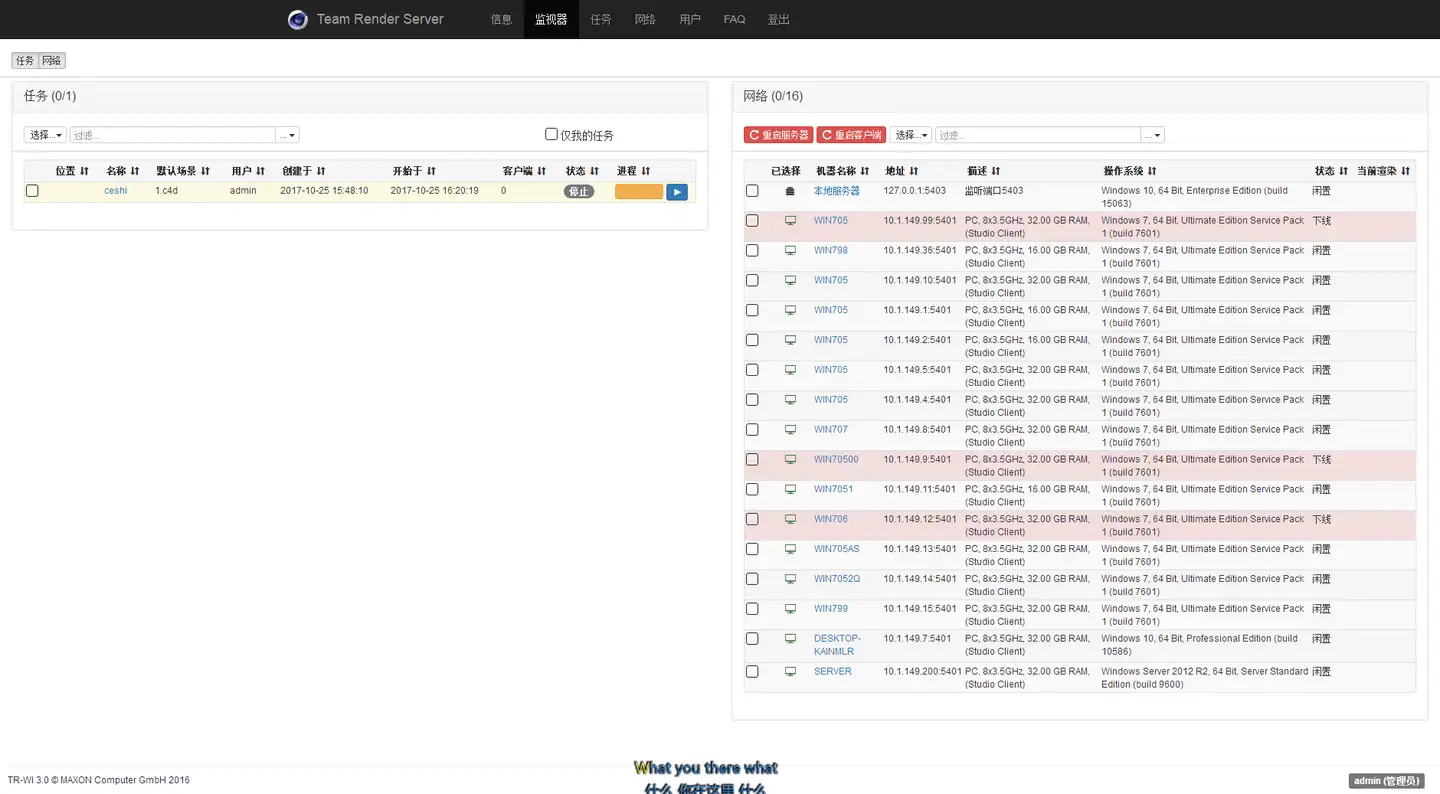The height and width of the screenshot is (794, 1440).
Task: Open the WIN7052Q machine link
Action: click(x=837, y=579)
